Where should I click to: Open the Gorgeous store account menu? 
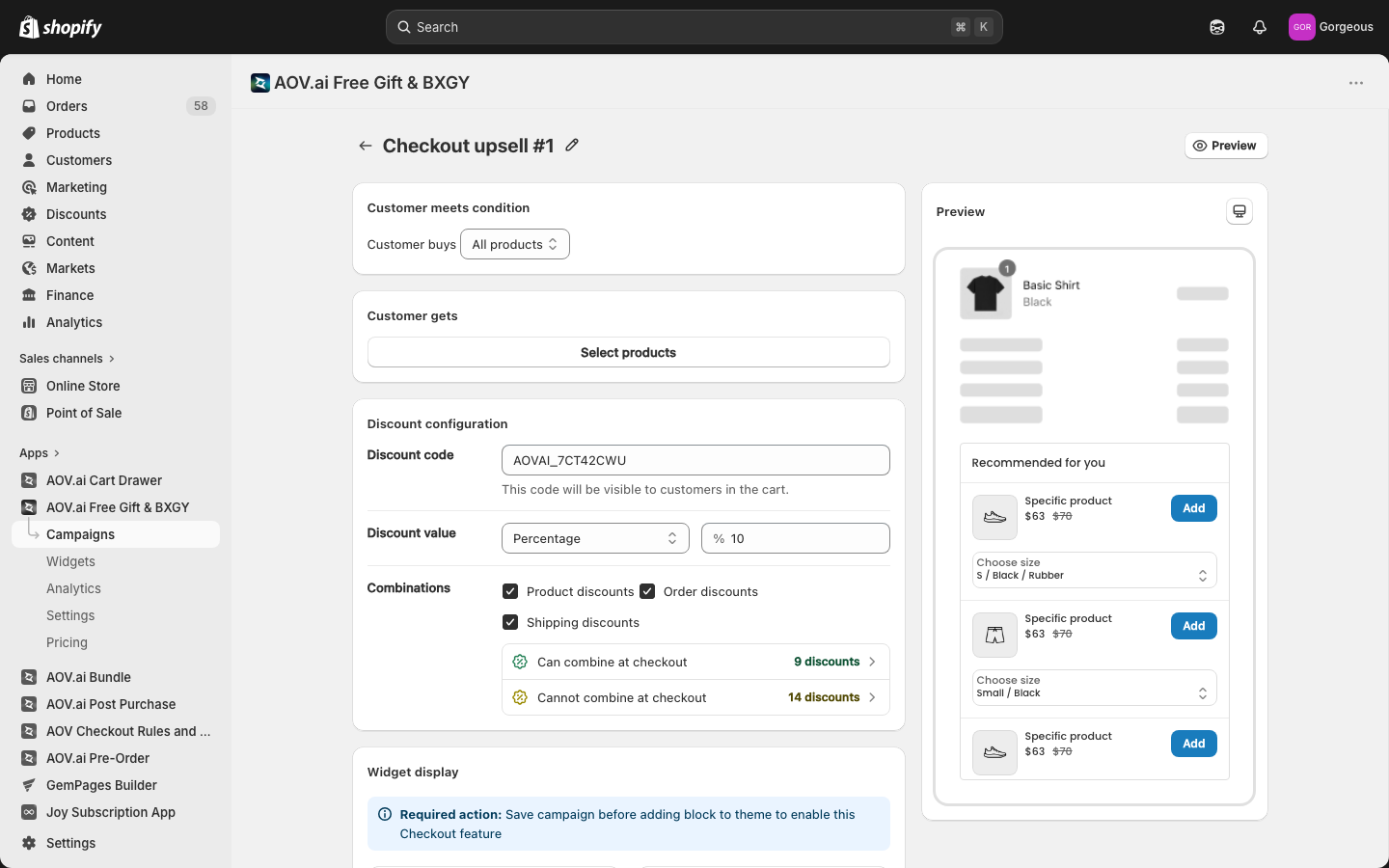(1331, 27)
